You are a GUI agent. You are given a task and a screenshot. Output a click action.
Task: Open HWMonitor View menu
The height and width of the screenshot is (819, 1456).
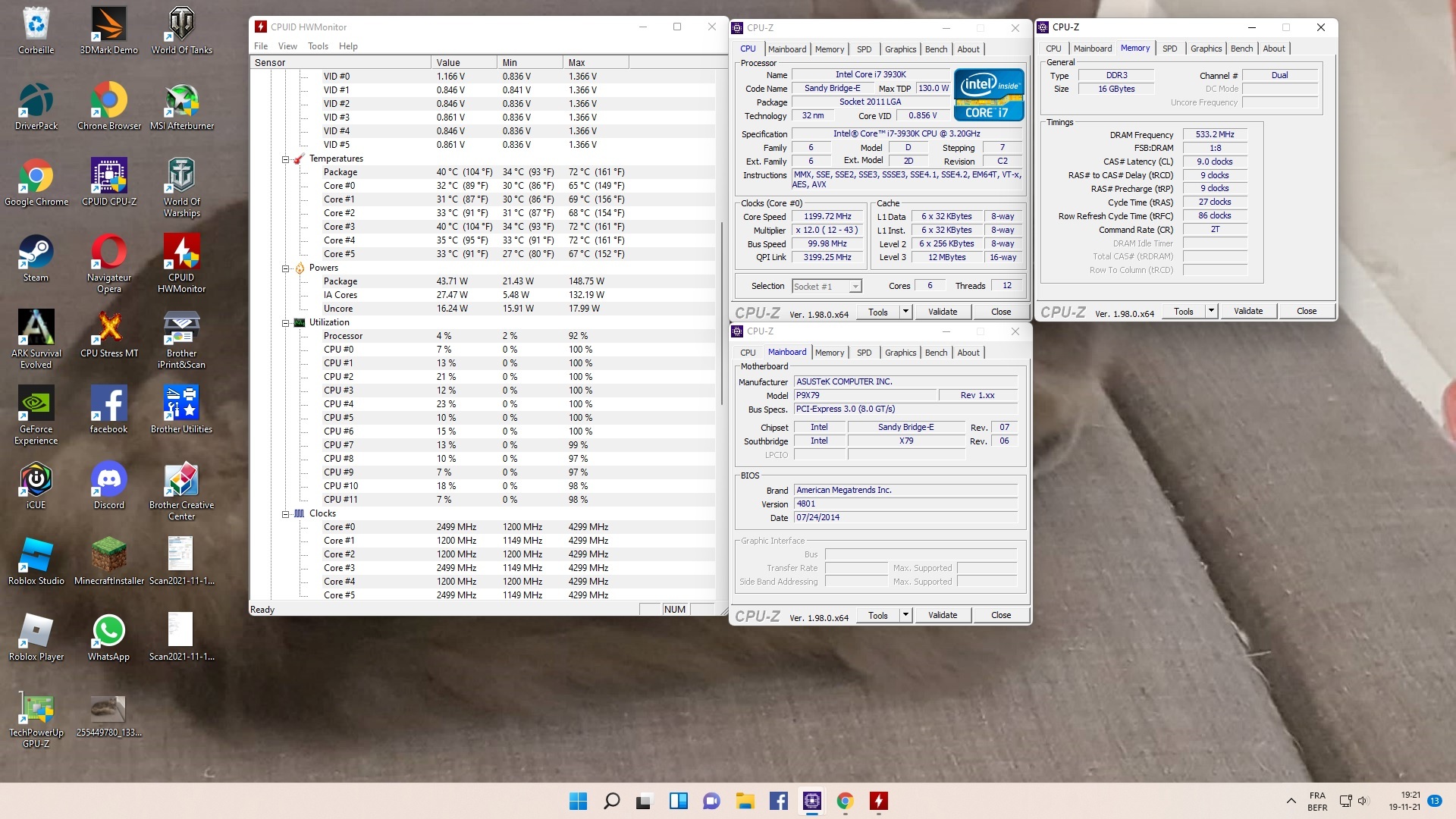tap(288, 46)
